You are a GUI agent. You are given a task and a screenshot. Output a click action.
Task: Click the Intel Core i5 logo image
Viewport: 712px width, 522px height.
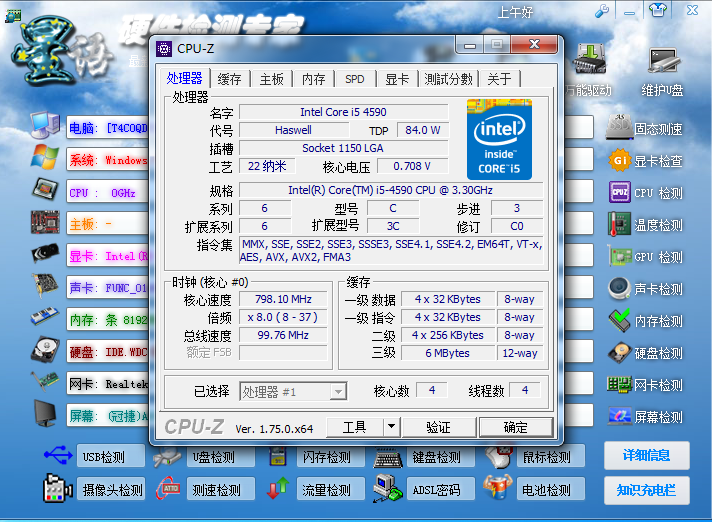499,139
